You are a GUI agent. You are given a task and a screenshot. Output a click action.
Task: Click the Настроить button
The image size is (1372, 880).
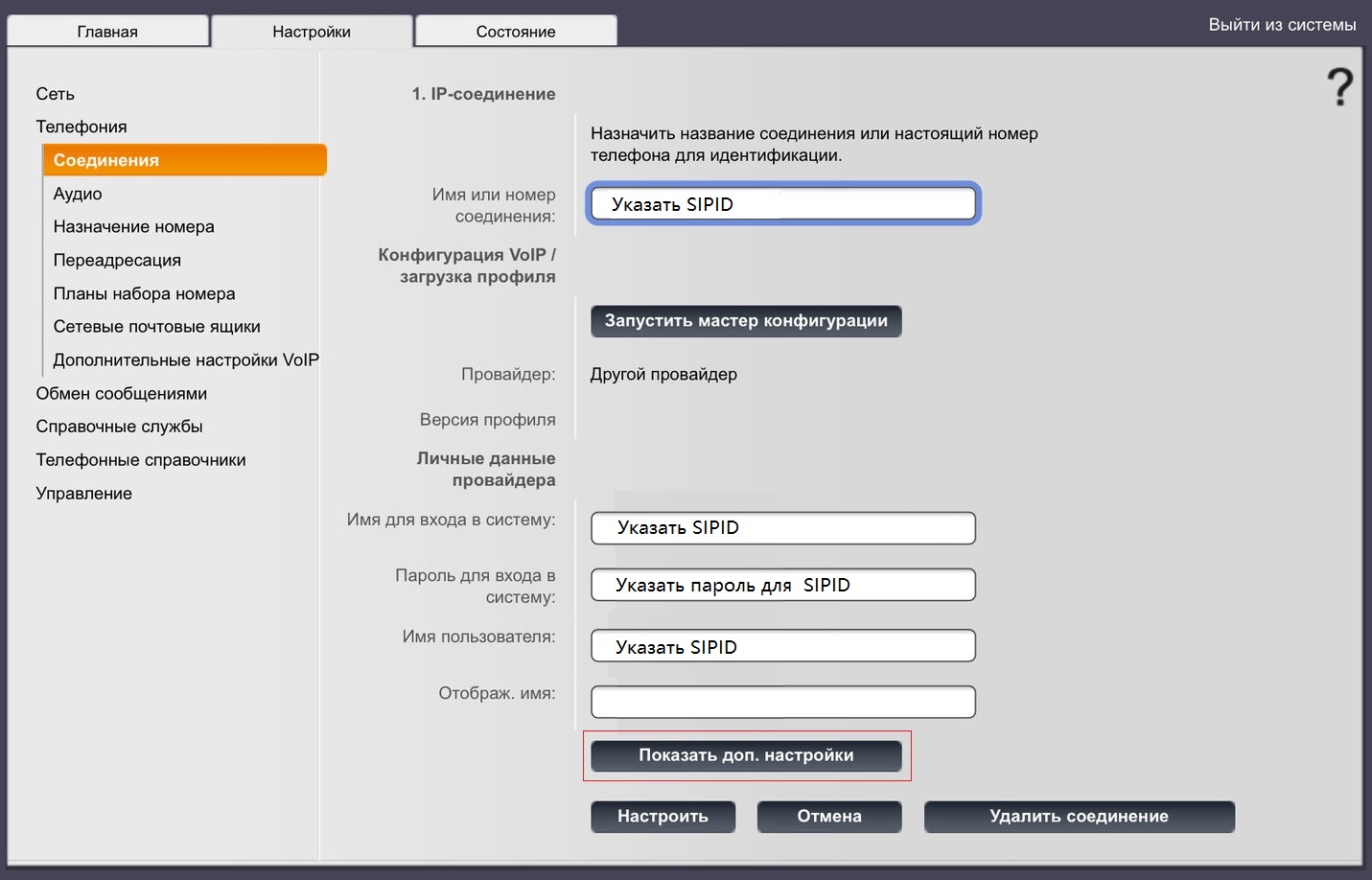663,817
